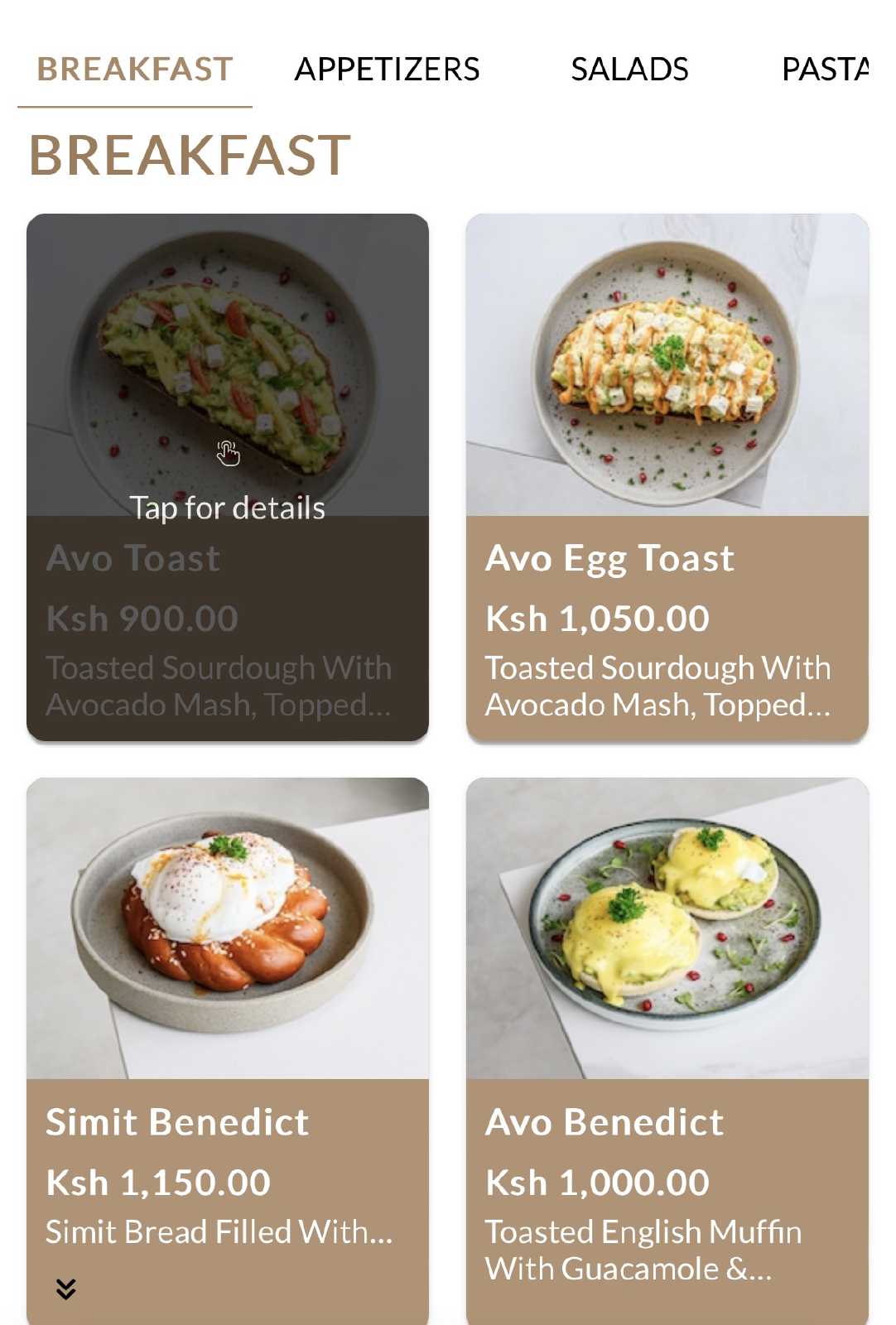The height and width of the screenshot is (1325, 896).
Task: Select the Ksh 1,000.00 price
Action: point(598,1183)
